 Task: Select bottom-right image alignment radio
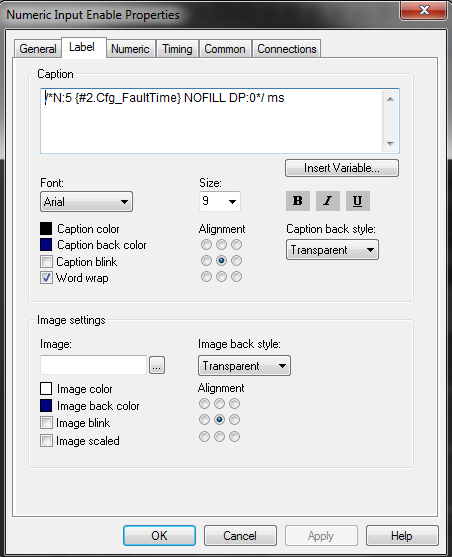234,436
